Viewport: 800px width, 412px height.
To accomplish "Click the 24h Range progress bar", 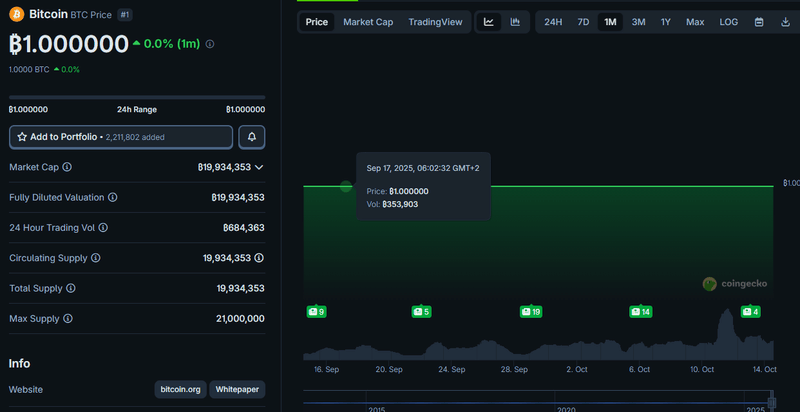I will pos(137,97).
